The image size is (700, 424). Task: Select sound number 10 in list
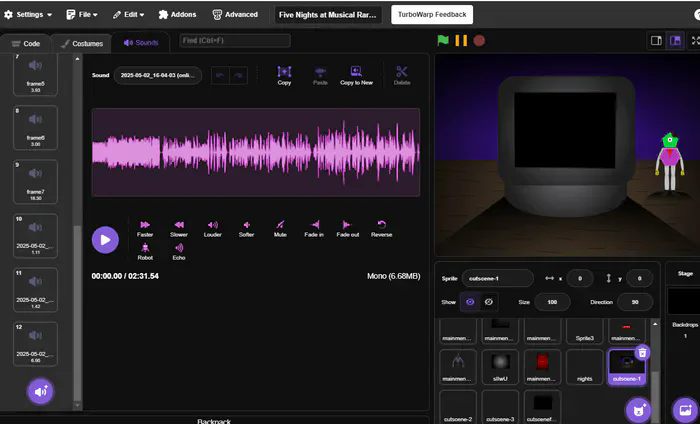pos(35,236)
